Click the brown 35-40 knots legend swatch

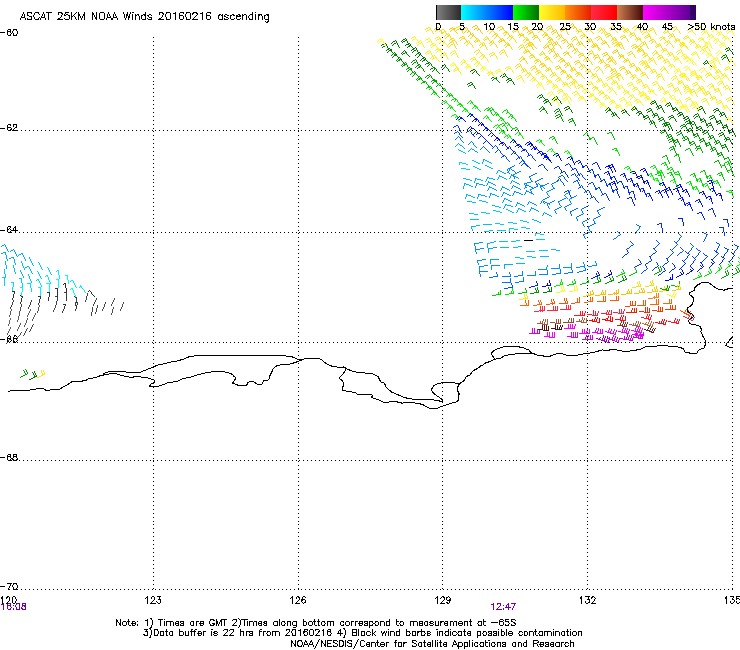tap(630, 12)
